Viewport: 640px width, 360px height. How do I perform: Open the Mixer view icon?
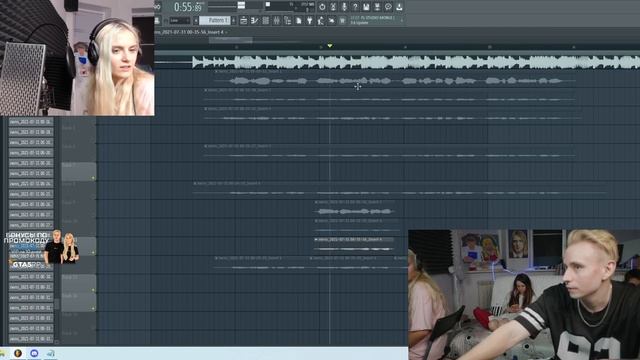coord(277,20)
